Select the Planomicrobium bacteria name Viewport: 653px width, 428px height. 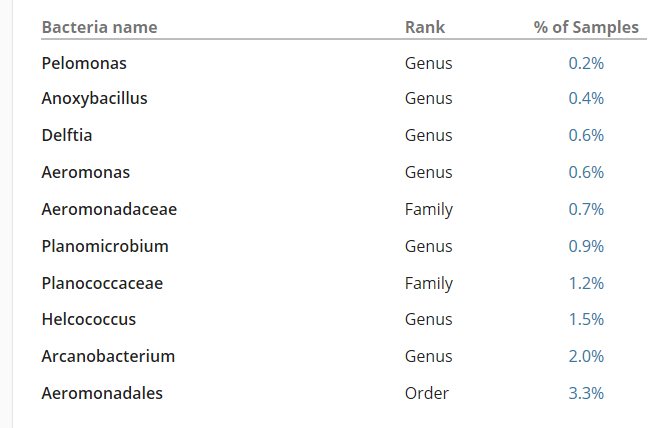[105, 246]
